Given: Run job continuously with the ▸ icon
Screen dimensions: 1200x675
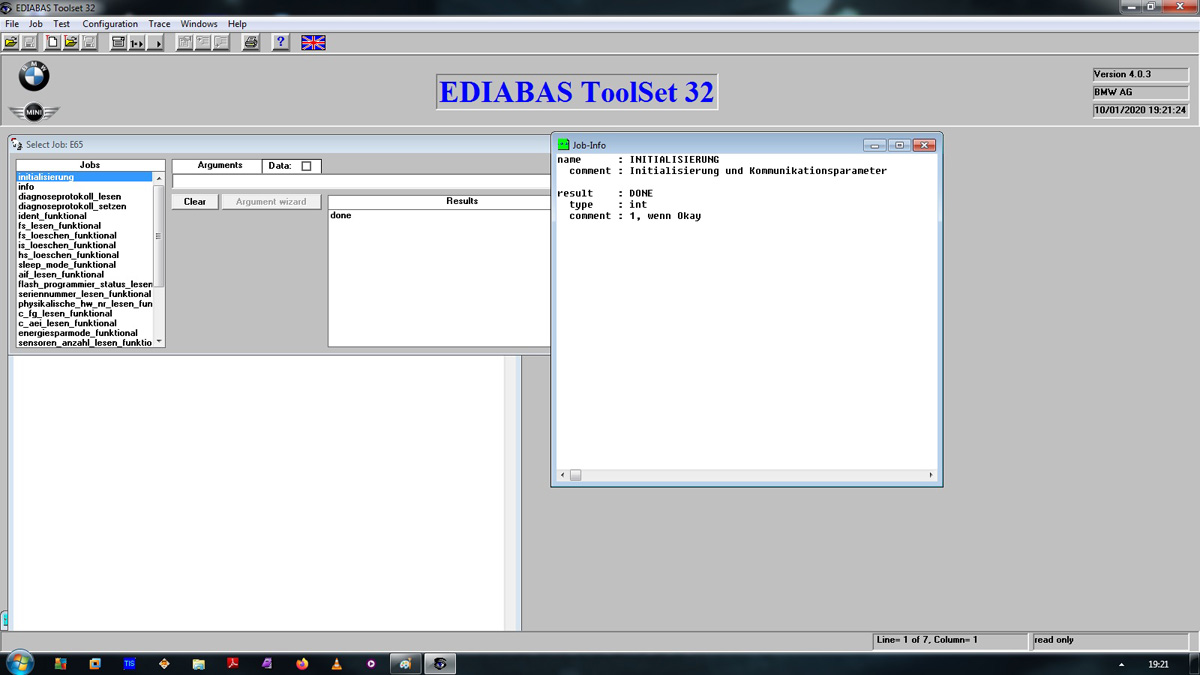Looking at the screenshot, I should click(x=157, y=43).
